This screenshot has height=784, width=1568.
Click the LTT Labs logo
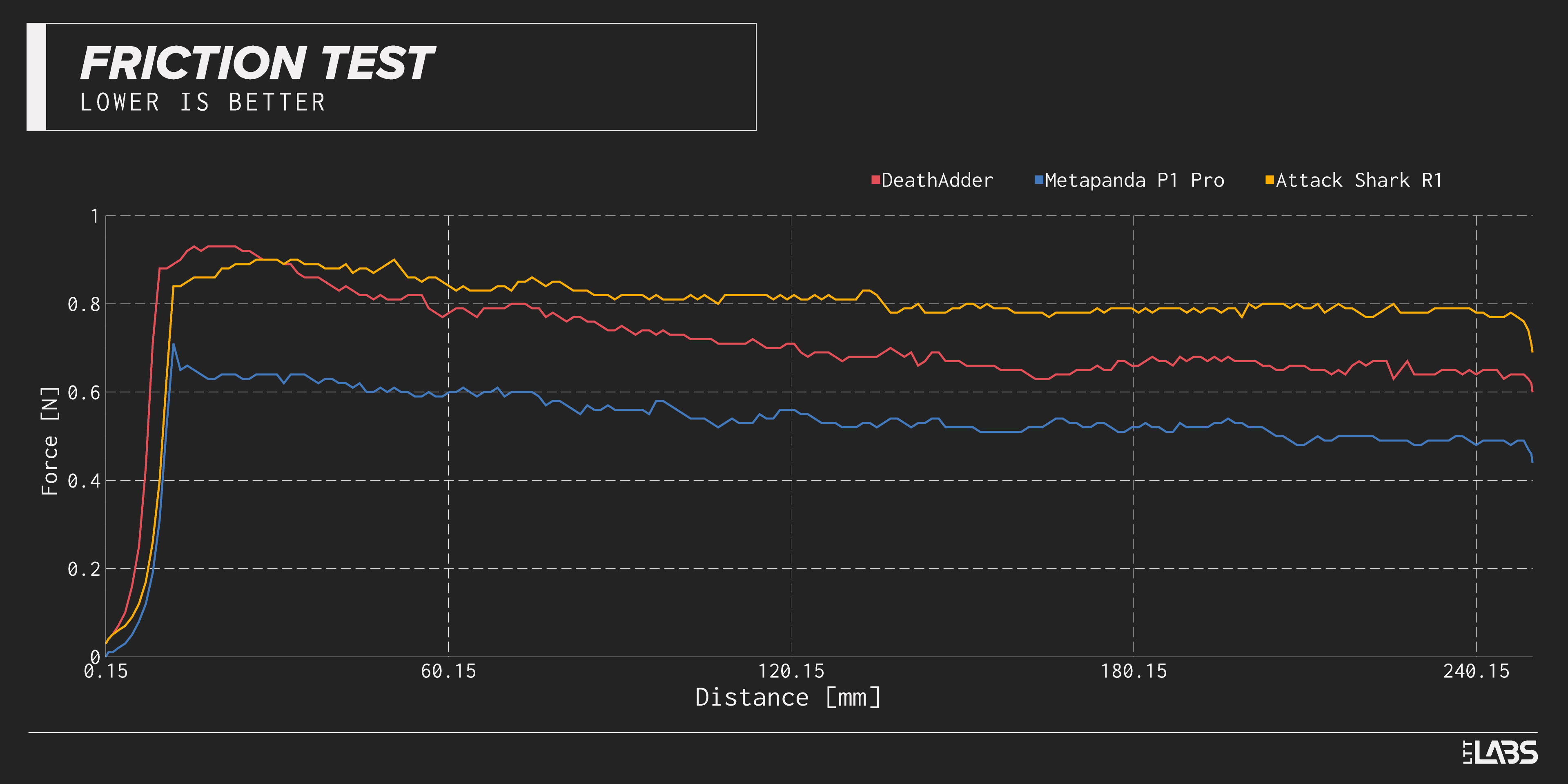point(1500,752)
